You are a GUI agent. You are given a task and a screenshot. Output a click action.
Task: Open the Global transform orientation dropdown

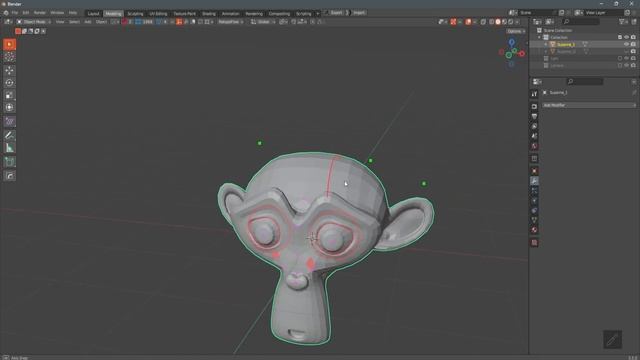click(x=263, y=22)
